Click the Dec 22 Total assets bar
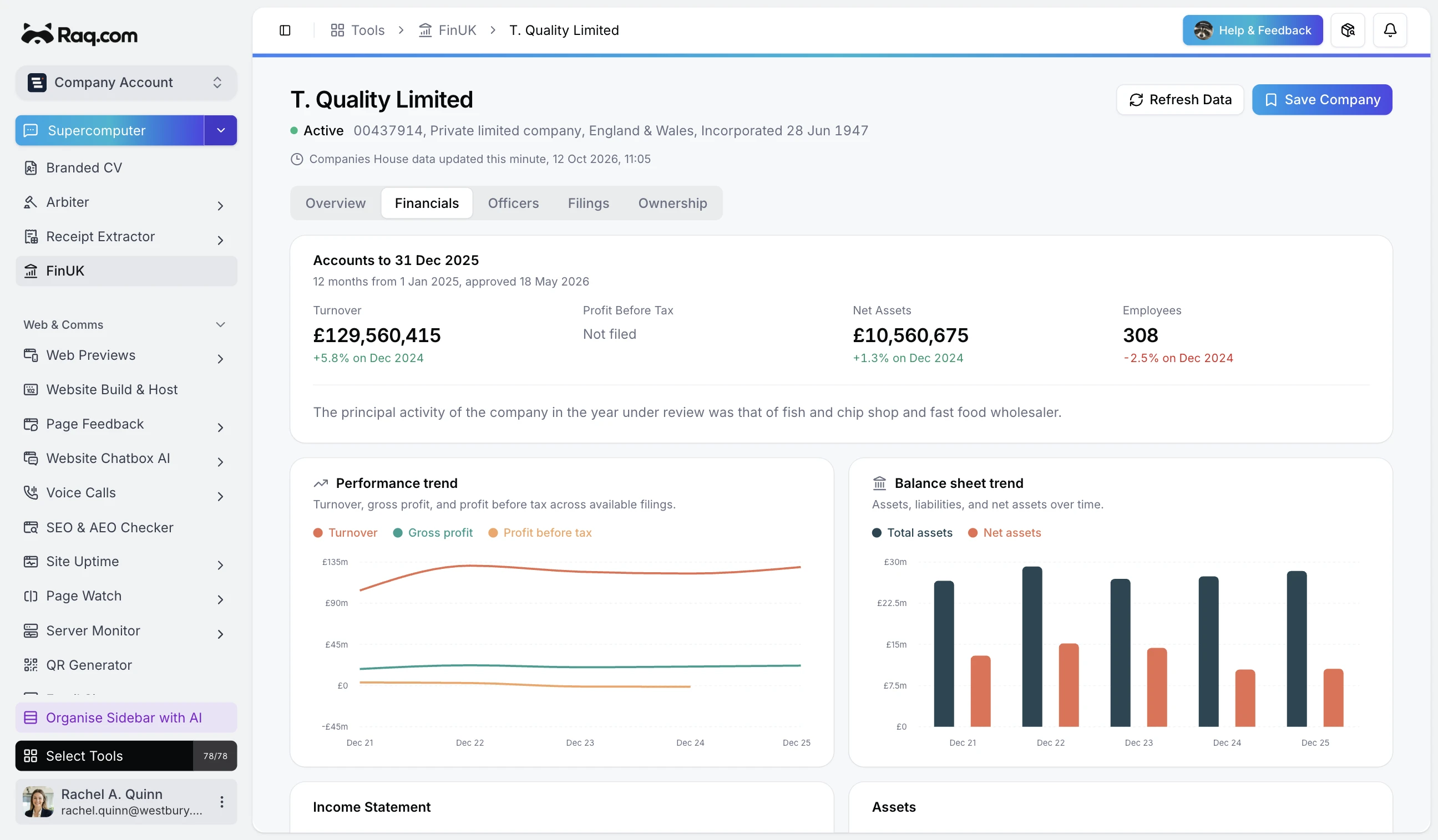Screen dimensions: 1438x840 coord(1032,646)
